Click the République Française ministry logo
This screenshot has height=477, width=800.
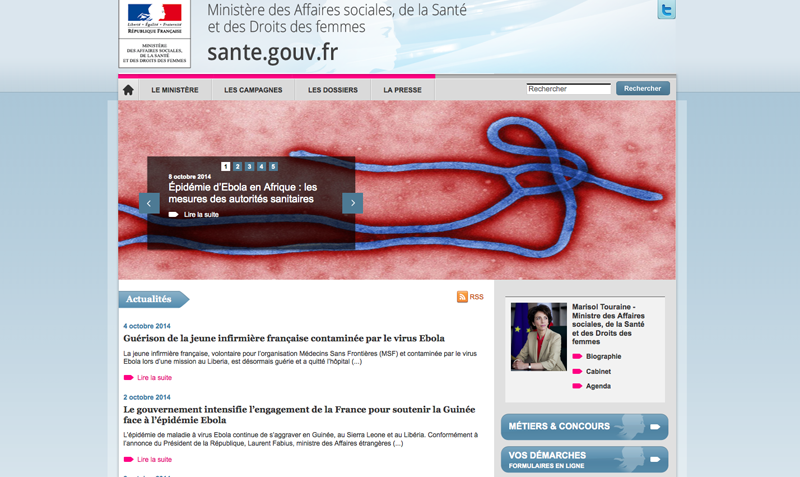(154, 35)
